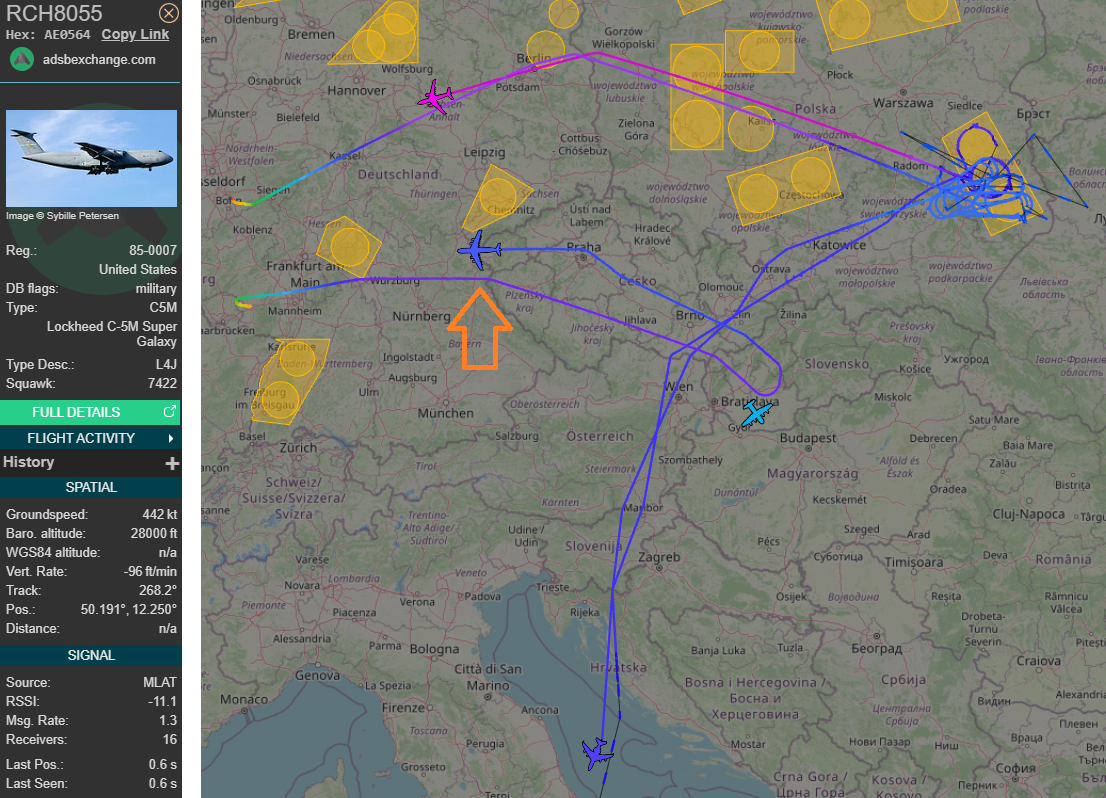This screenshot has width=1106, height=798.
Task: Select the pink aircraft near Hannover
Action: click(435, 97)
